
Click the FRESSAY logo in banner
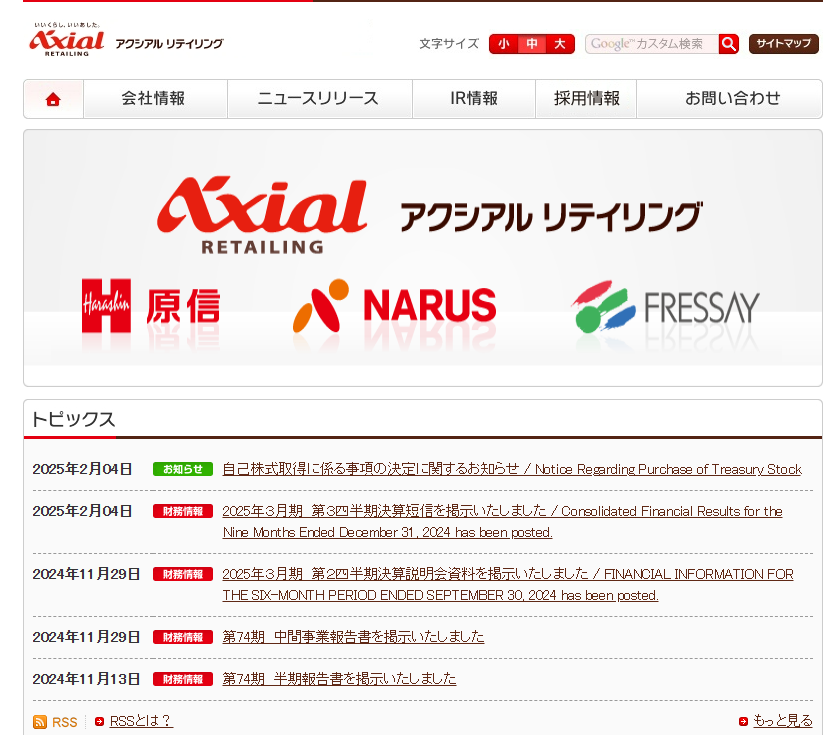pos(665,306)
